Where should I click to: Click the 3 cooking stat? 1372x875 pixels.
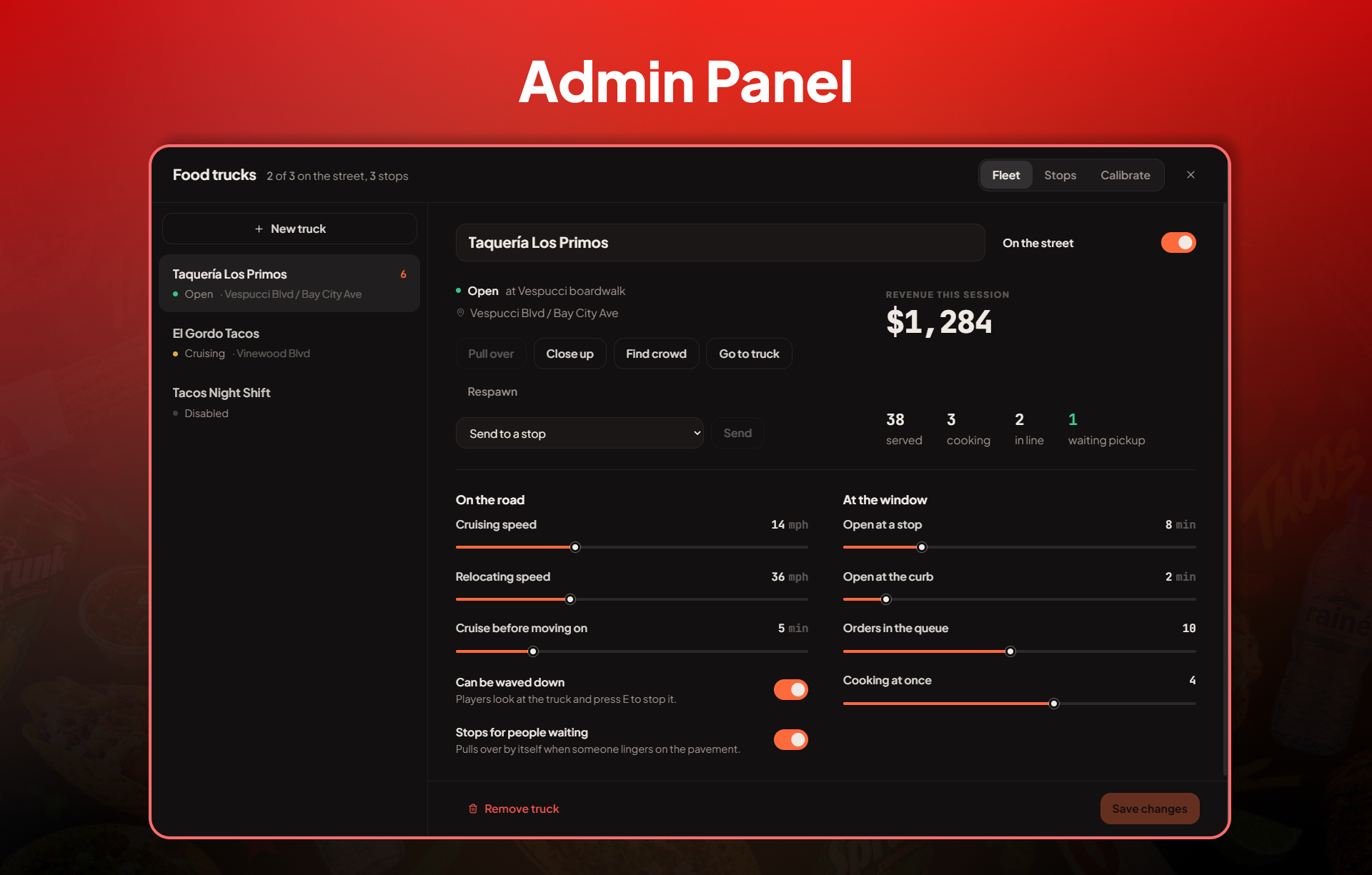pyautogui.click(x=968, y=429)
